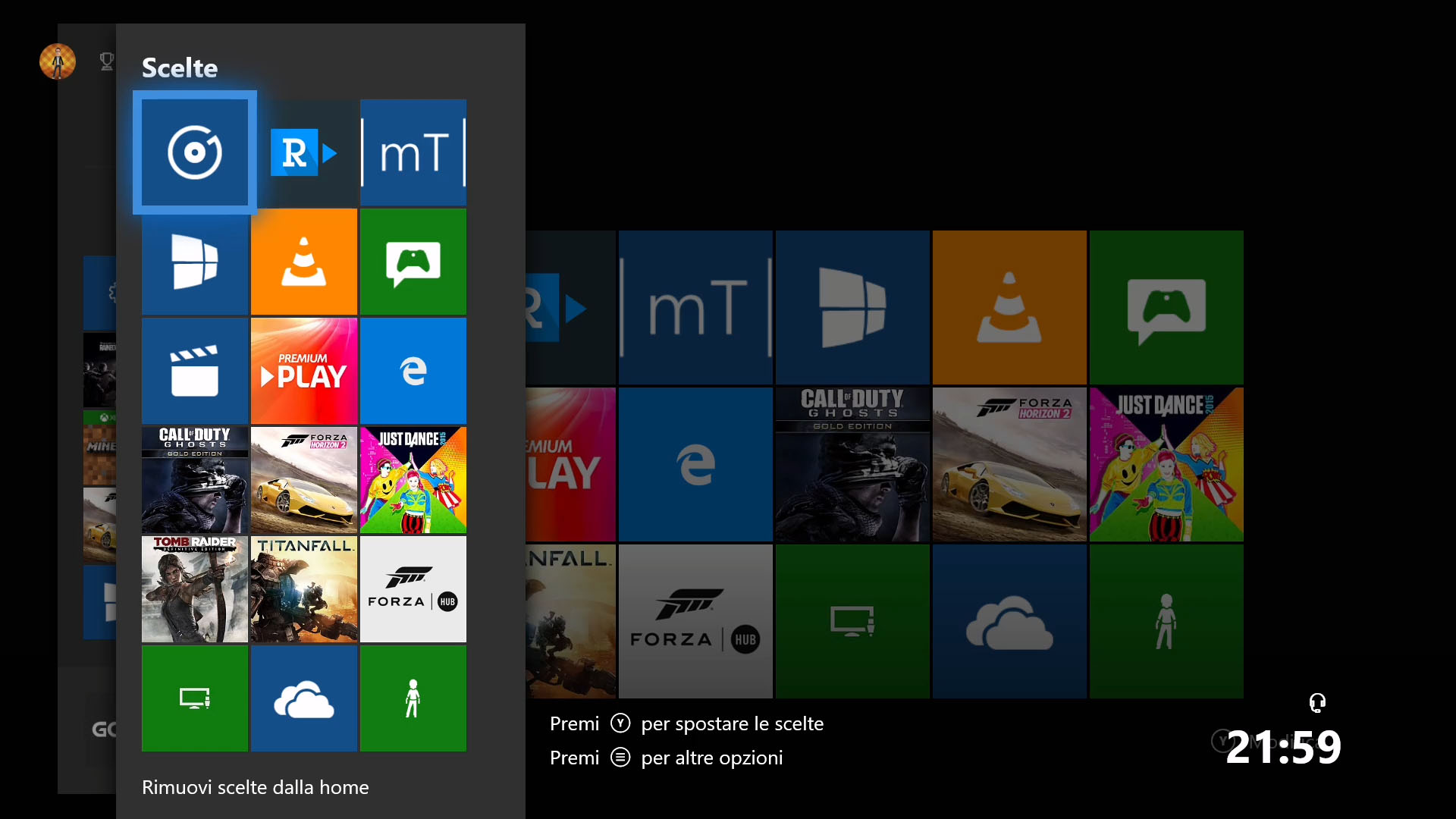Open the blue Windows-style shield tile
Screen dimensions: 1456x819
(x=195, y=262)
